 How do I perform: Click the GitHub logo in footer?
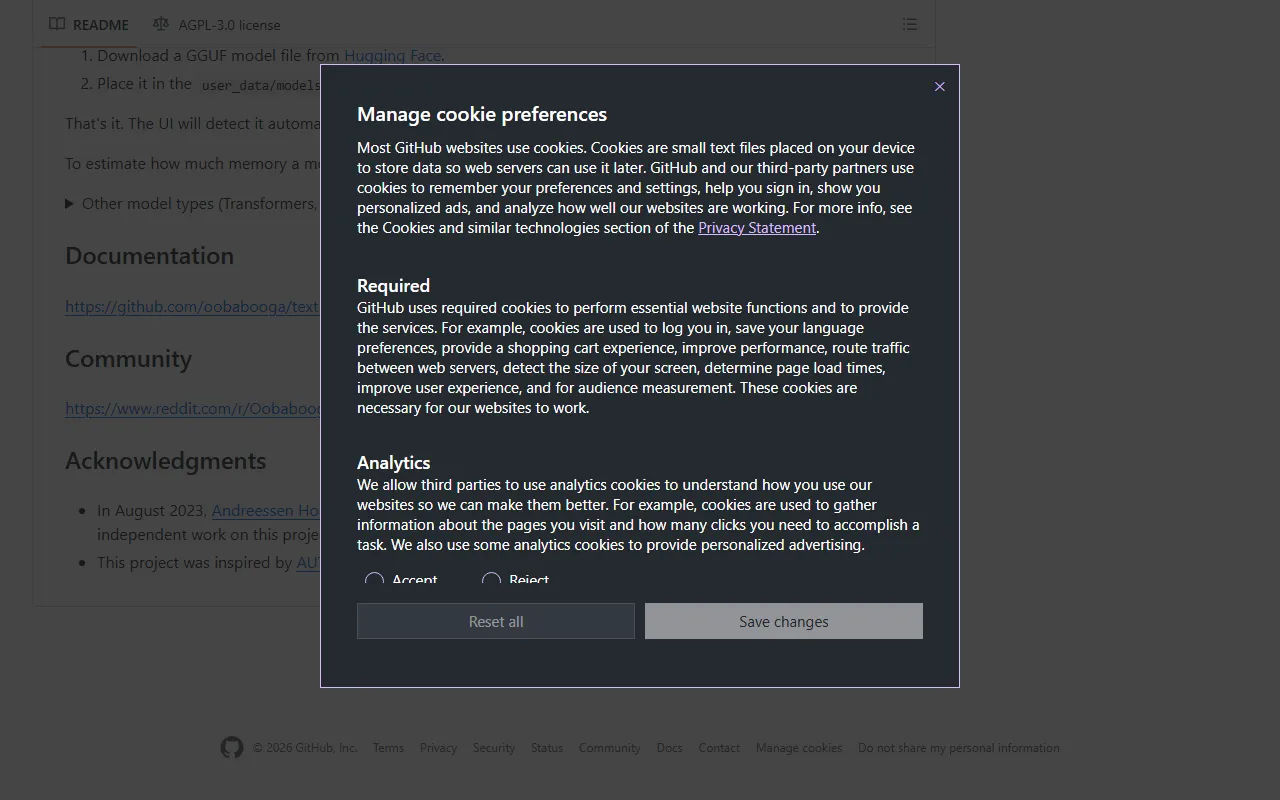tap(232, 748)
